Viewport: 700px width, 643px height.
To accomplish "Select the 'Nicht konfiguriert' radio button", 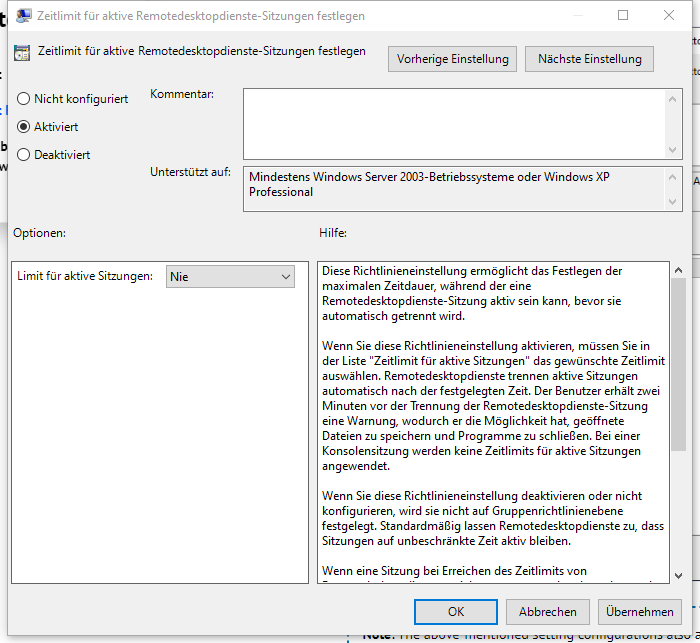I will click(x=24, y=99).
